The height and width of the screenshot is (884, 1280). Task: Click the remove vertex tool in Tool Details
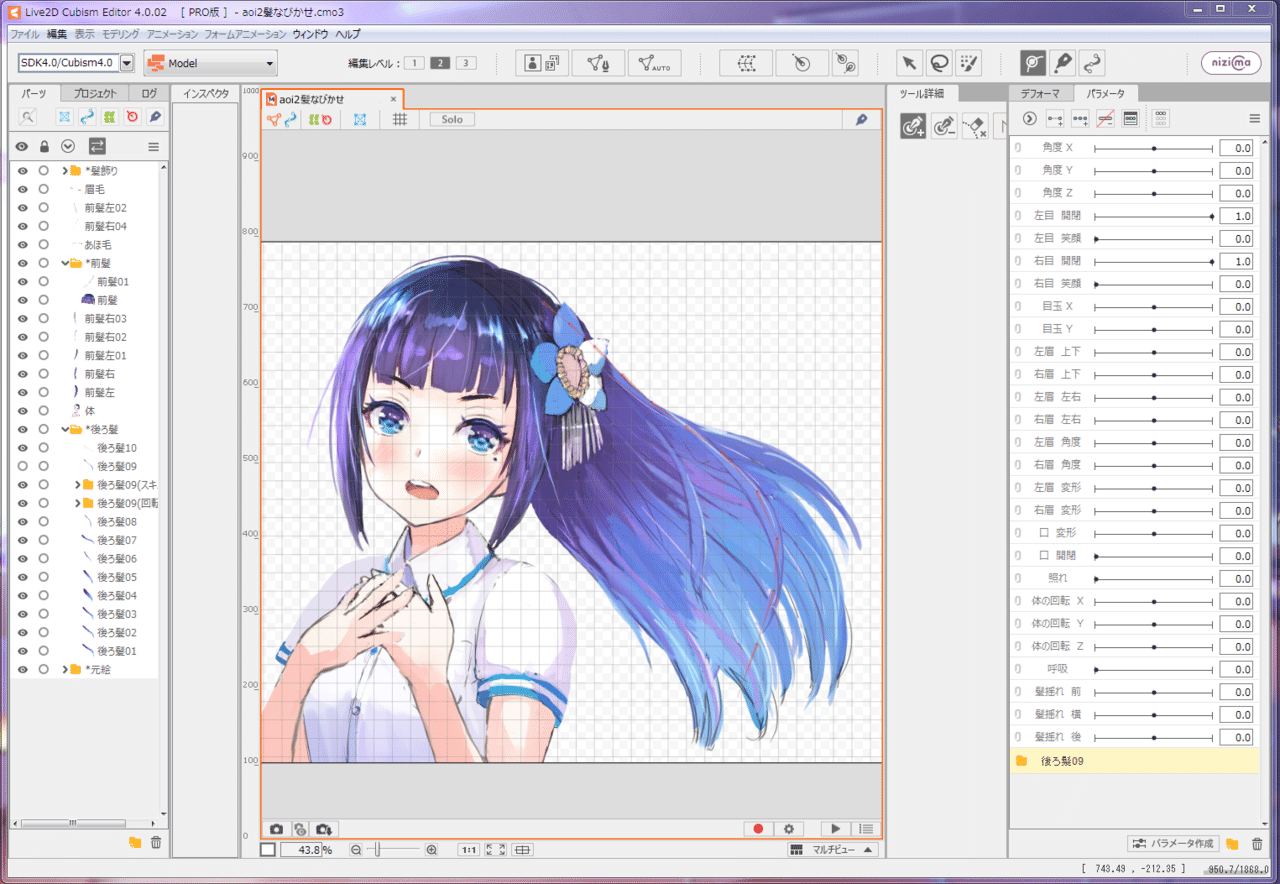pyautogui.click(x=943, y=125)
